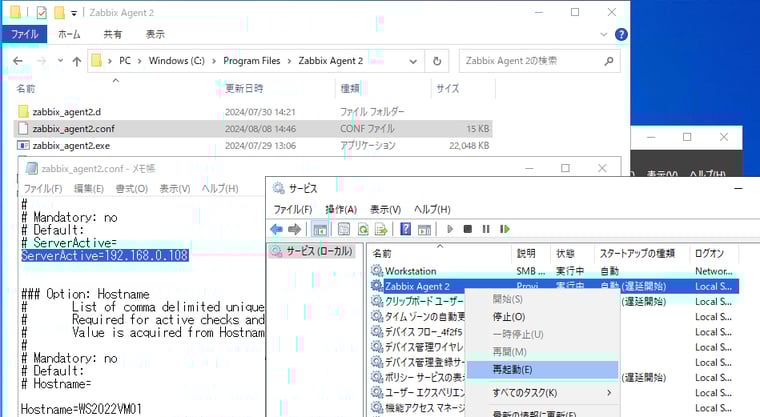Image resolution: width=760 pixels, height=417 pixels.
Task: Click the chevron after Program Files breadcrumb
Action: pyautogui.click(x=289, y=61)
